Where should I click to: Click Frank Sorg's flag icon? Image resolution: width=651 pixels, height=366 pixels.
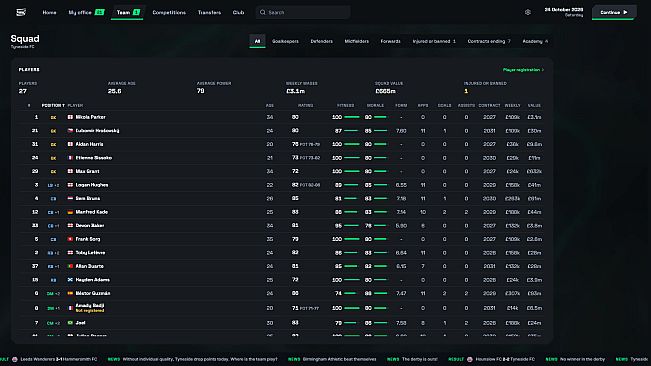point(70,239)
